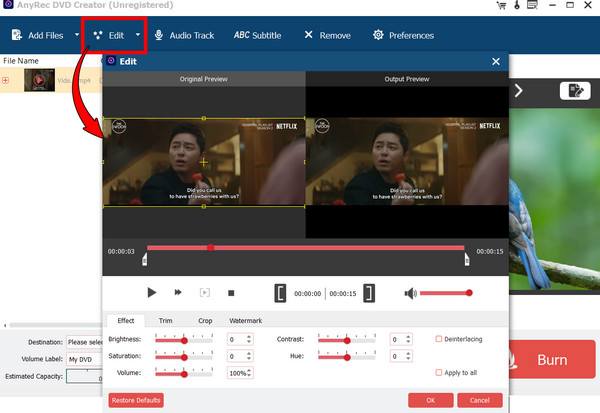Open the Subtitle option
This screenshot has height=413, width=600.
(x=258, y=35)
